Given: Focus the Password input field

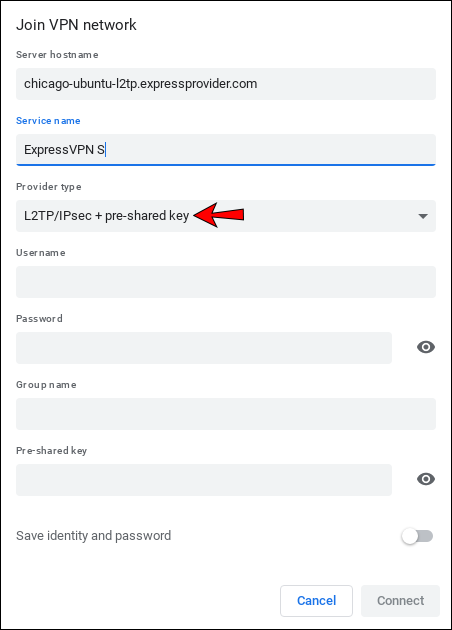Looking at the screenshot, I should (204, 348).
